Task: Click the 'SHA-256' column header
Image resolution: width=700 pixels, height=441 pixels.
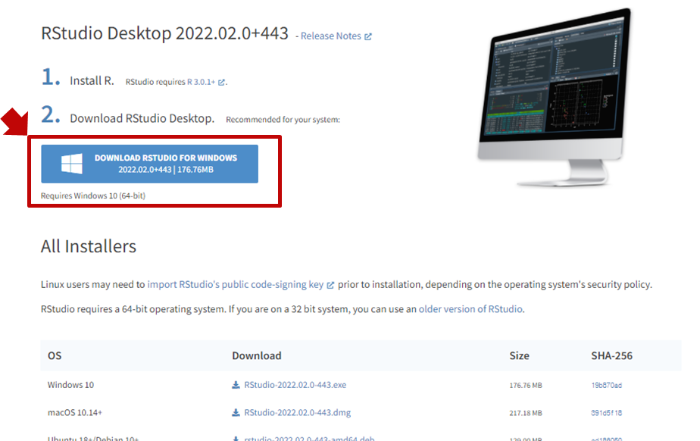Action: coord(612,356)
